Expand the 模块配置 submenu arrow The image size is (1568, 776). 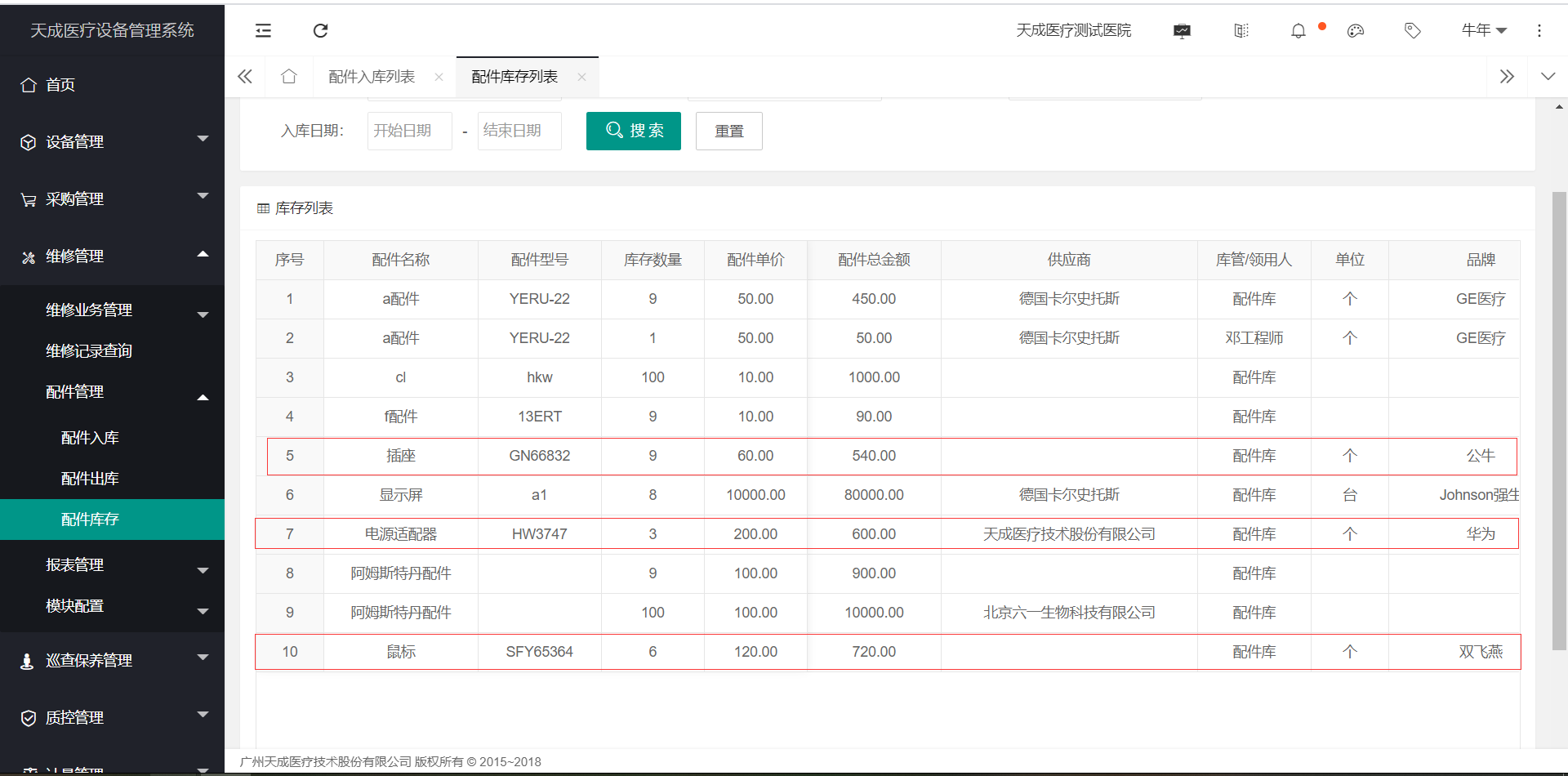tap(203, 611)
